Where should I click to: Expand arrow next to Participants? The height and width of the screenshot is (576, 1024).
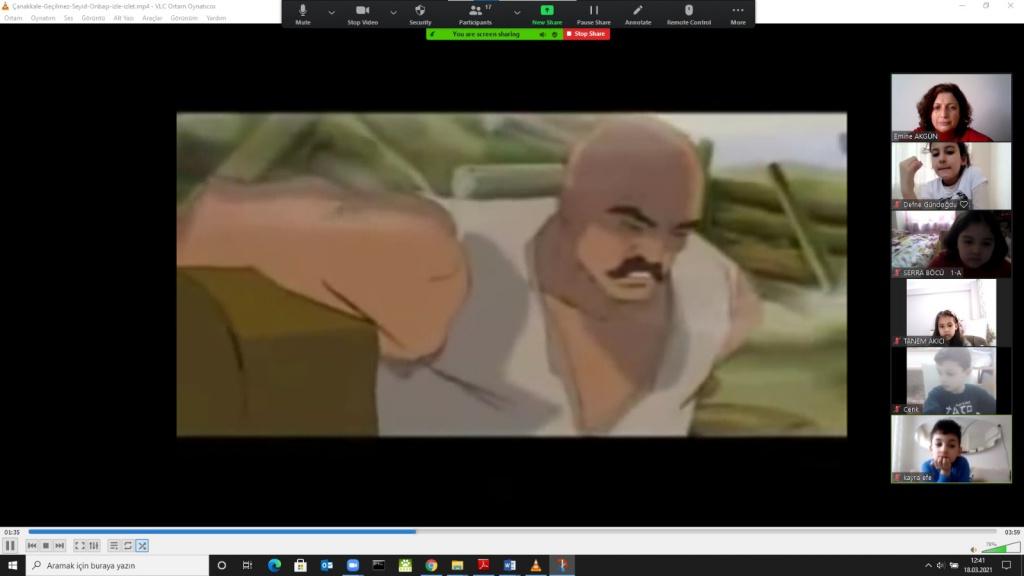pyautogui.click(x=517, y=12)
